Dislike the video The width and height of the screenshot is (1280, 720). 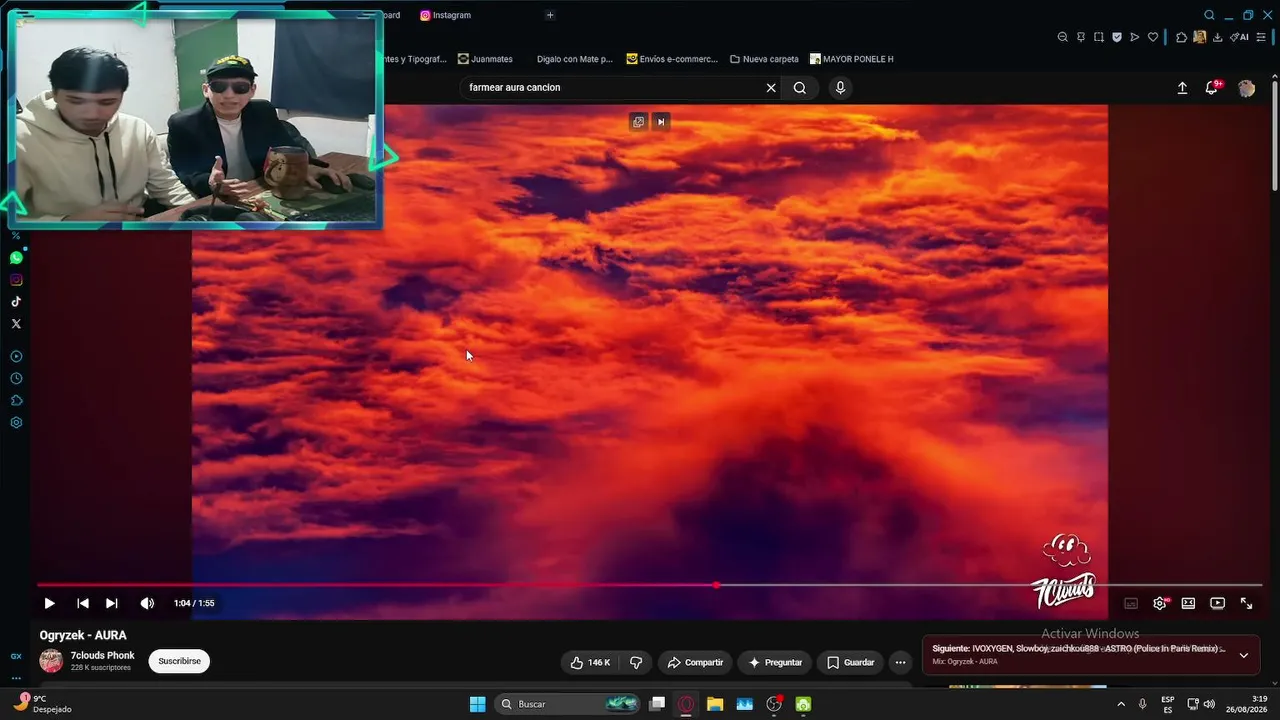636,662
